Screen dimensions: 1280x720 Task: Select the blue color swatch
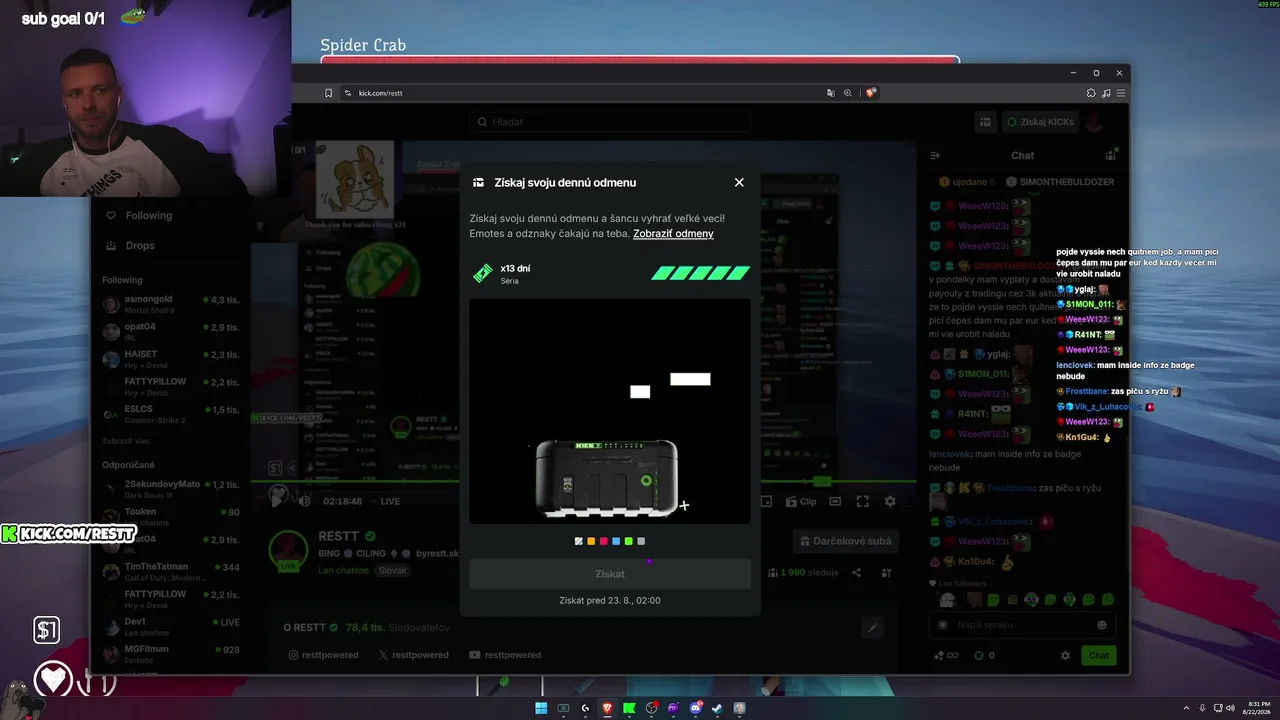(x=616, y=541)
